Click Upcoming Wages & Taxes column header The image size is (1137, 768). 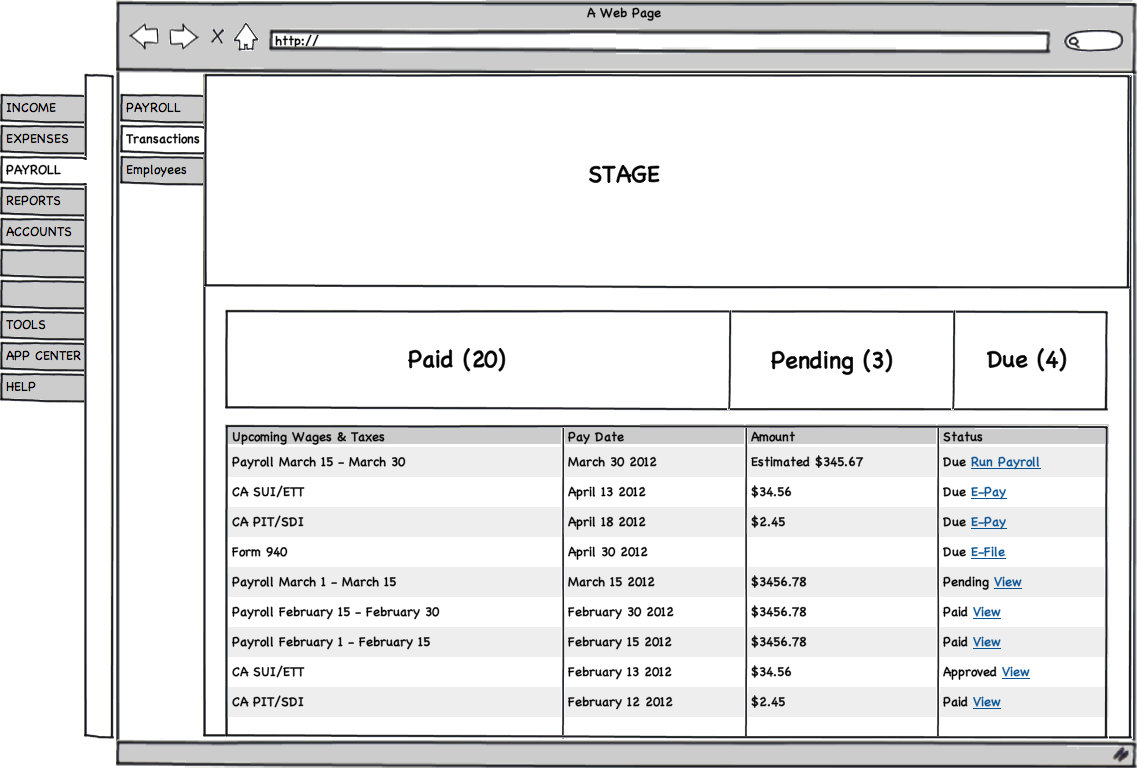coord(394,437)
